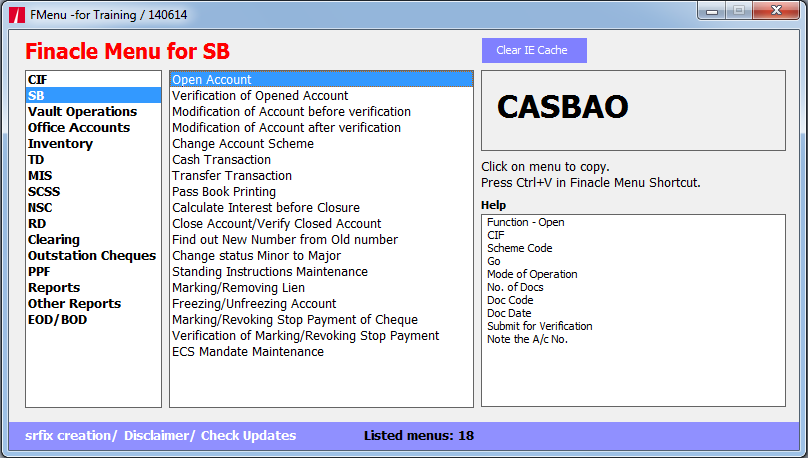The height and width of the screenshot is (458, 808).
Task: Choose ECS Mandate Maintenance
Action: tap(322, 351)
